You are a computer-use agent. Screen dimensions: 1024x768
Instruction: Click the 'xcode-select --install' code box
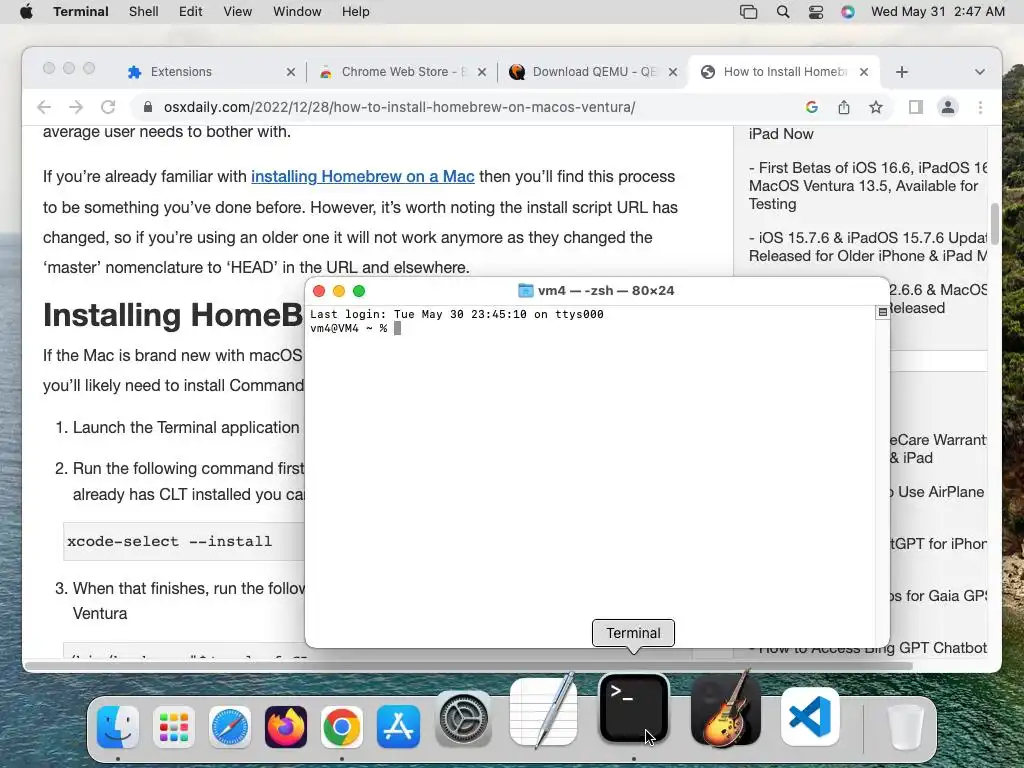(184, 541)
